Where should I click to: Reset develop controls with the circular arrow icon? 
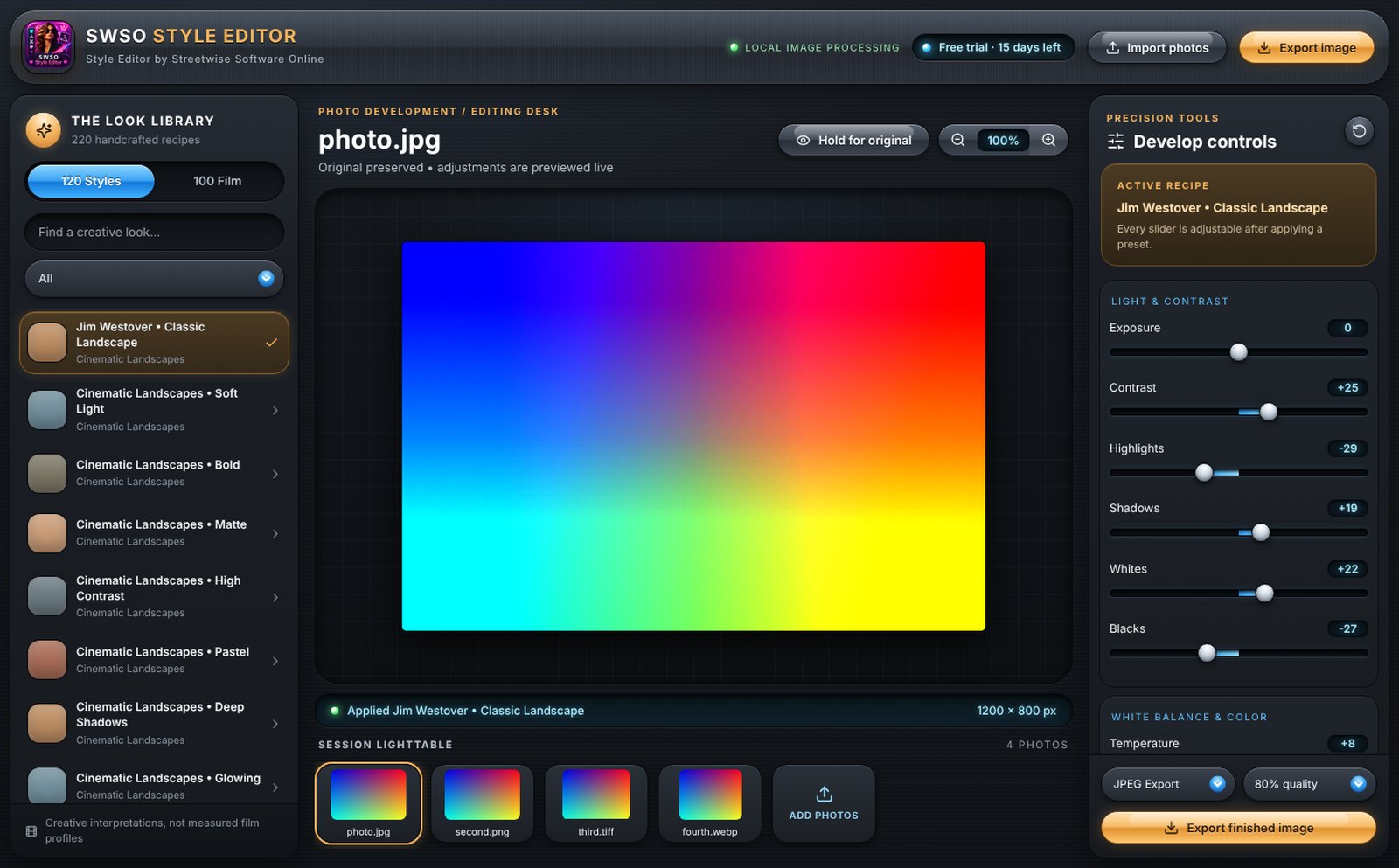pos(1359,131)
